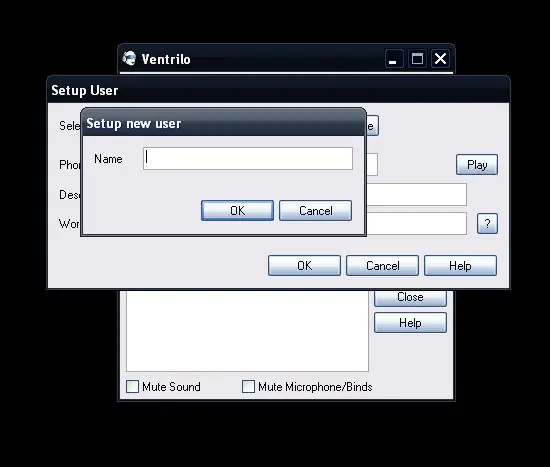This screenshot has width=550, height=467.
Task: Click OK in the Setup User dialog
Action: [x=304, y=266]
